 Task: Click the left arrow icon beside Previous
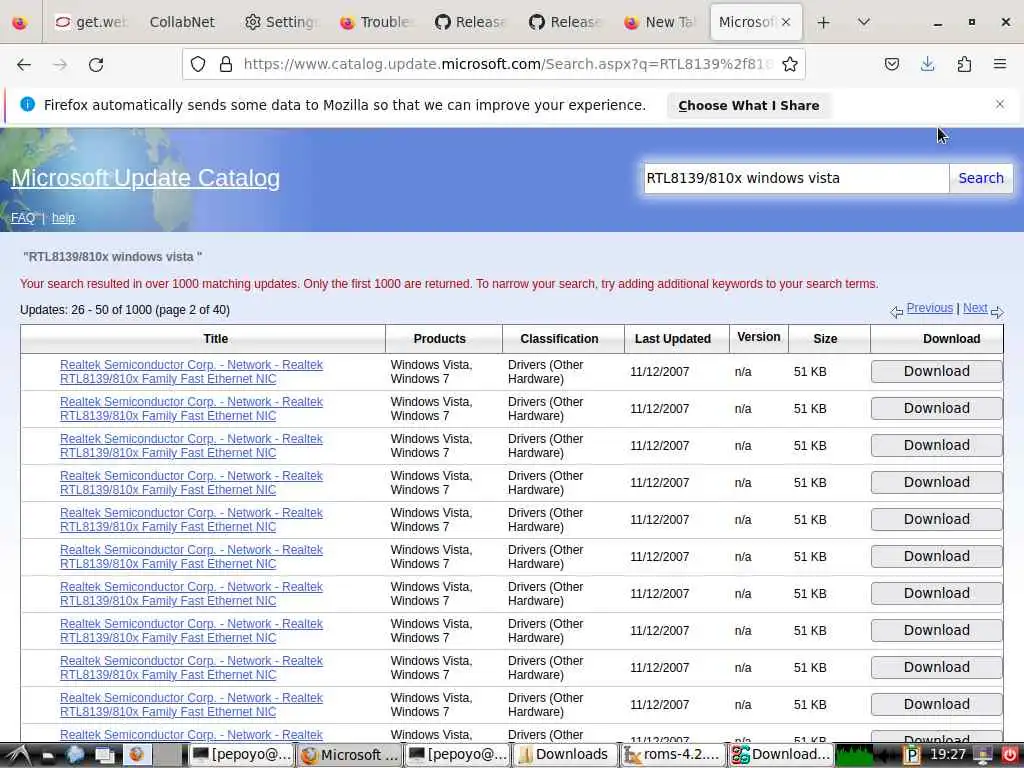point(897,312)
